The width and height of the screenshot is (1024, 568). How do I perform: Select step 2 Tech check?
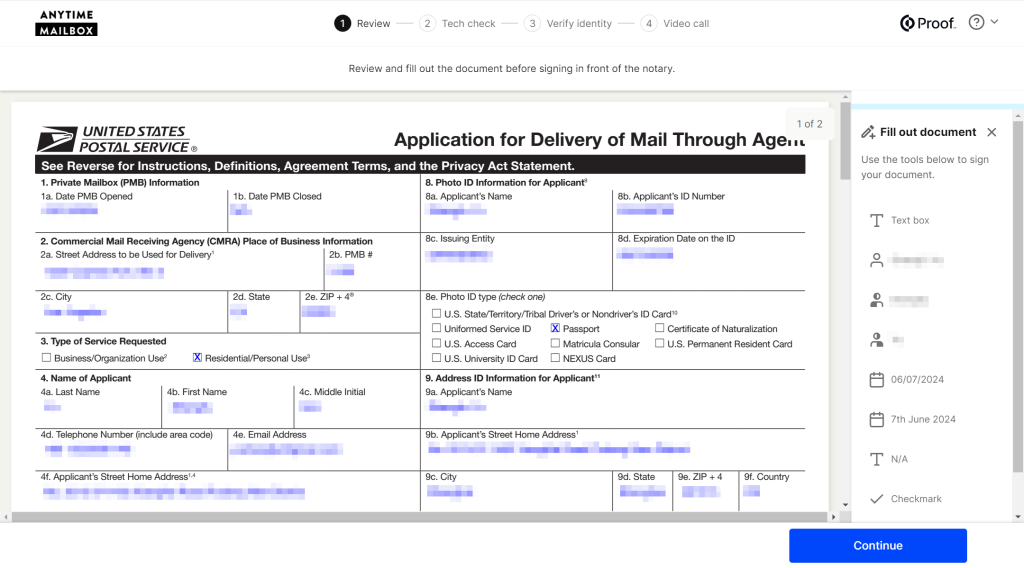[x=457, y=24]
